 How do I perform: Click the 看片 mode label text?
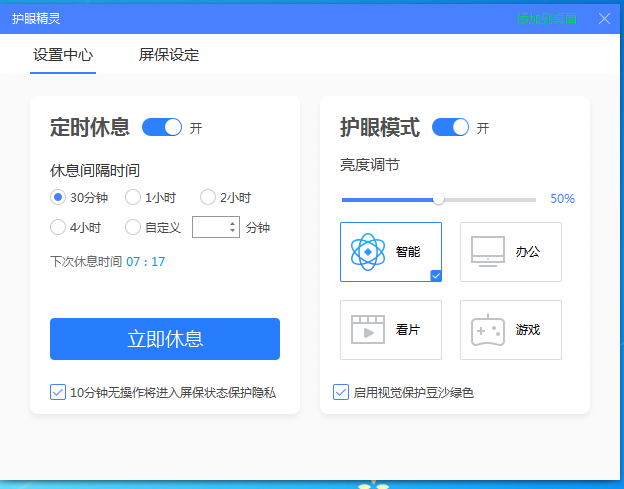[x=408, y=329]
